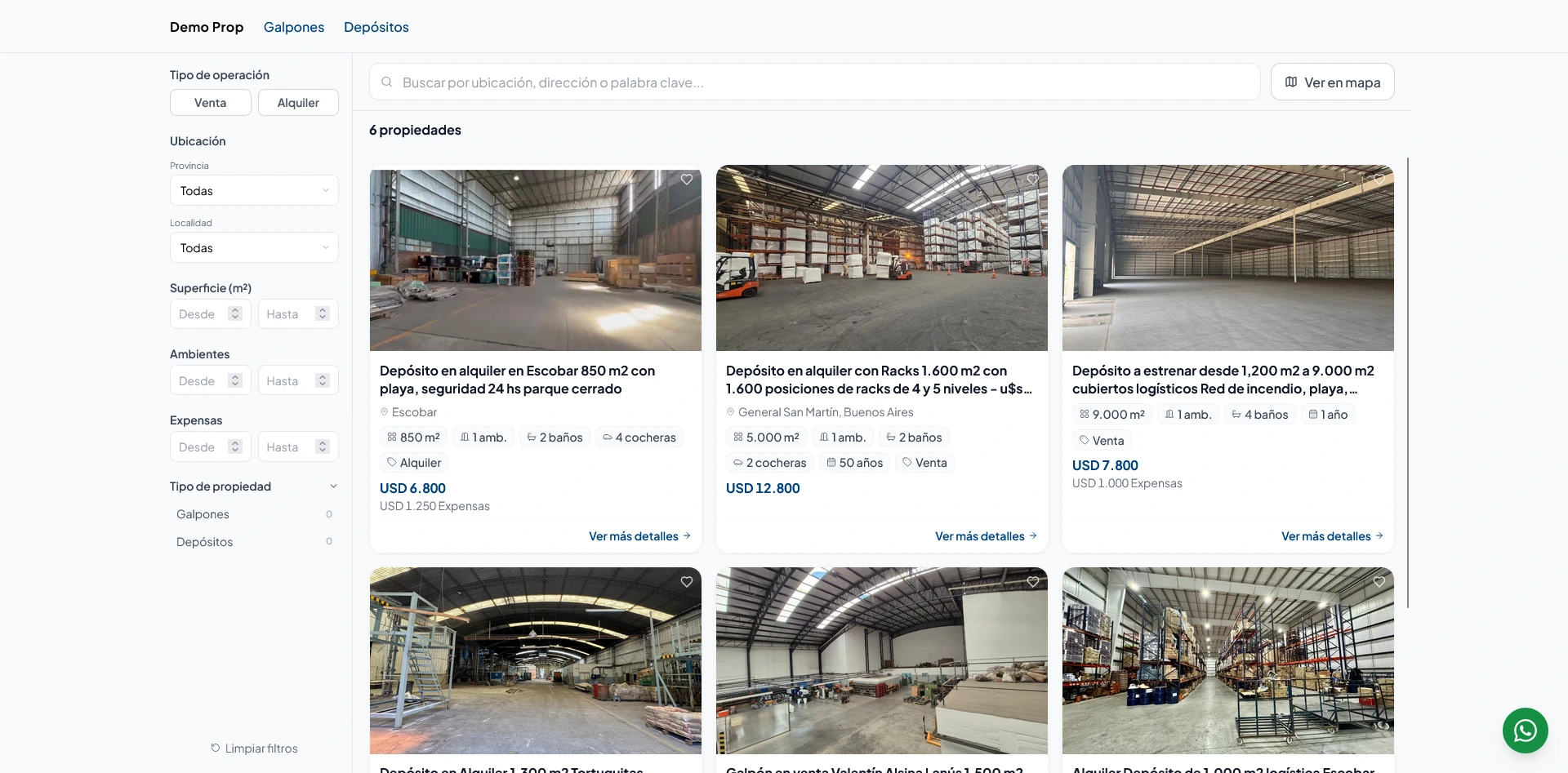Click the 1 año badge
1568x773 pixels.
1328,415
